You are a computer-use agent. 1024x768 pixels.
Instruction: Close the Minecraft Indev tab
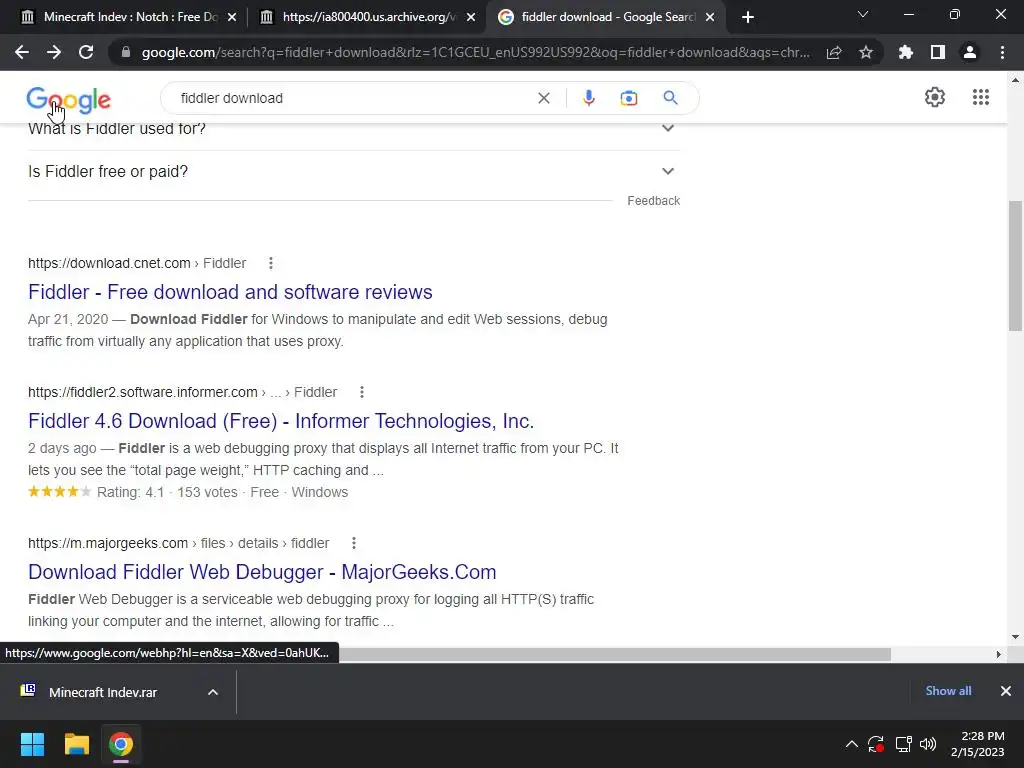tap(232, 17)
